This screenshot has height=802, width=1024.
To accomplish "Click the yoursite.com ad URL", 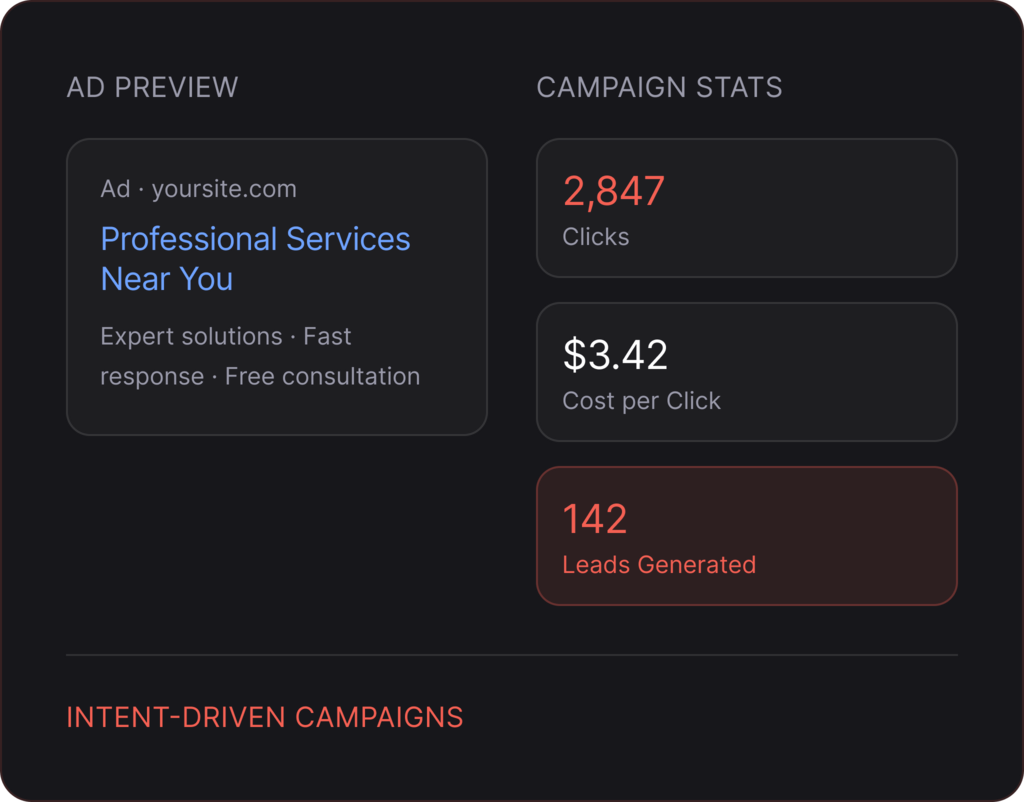I will click(x=224, y=189).
